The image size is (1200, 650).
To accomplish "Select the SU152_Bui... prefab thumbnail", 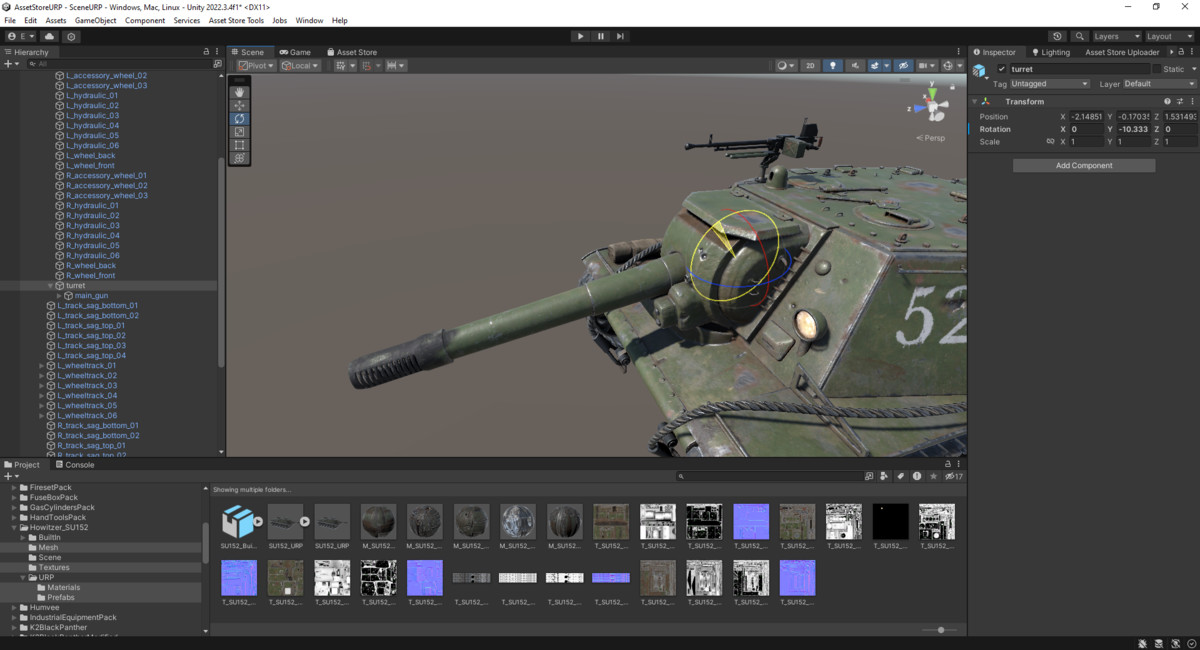I will (x=238, y=527).
